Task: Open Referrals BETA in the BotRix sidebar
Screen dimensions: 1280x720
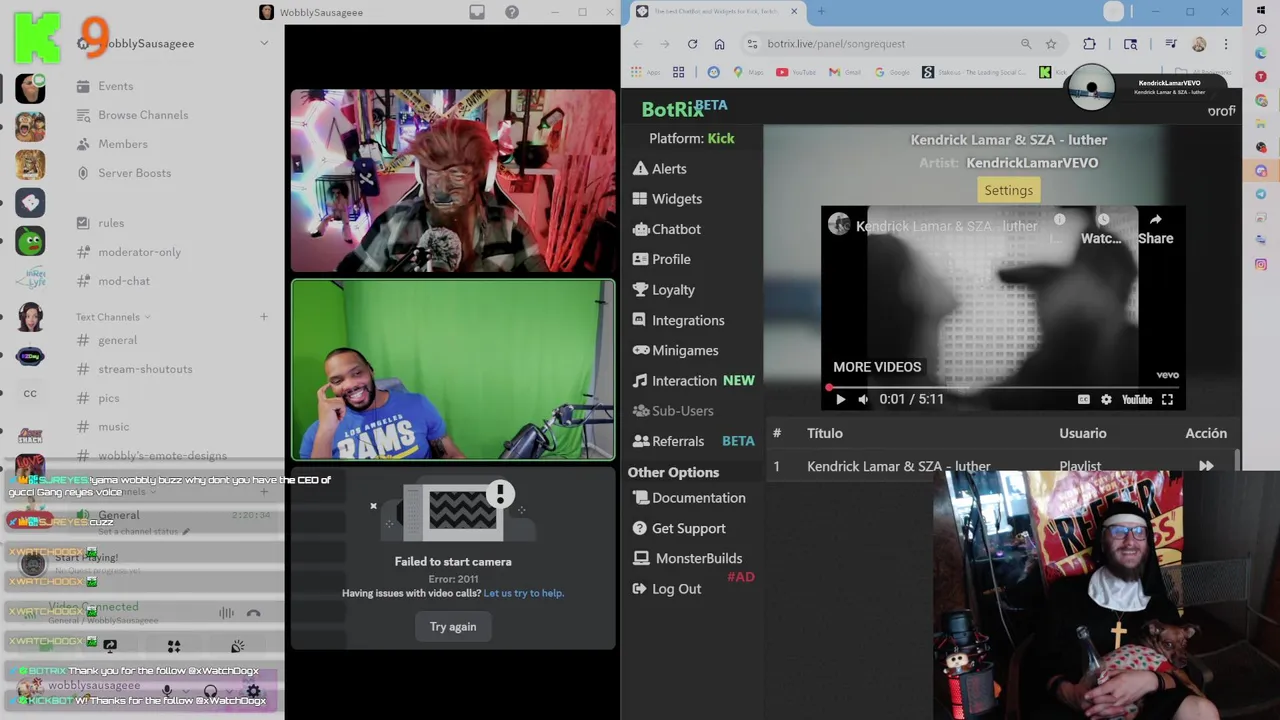Action: [x=694, y=441]
